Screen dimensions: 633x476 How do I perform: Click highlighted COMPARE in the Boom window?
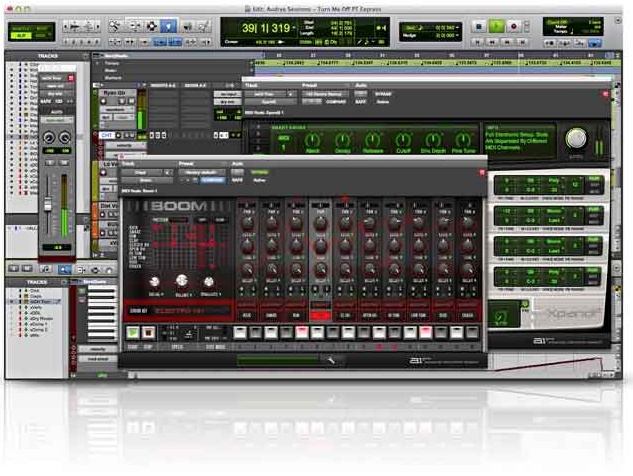tap(213, 180)
